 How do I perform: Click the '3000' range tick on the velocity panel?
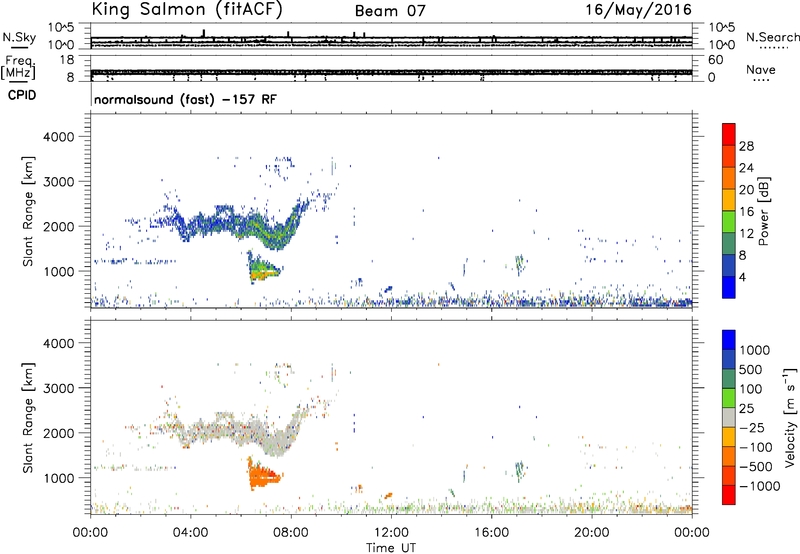[x=59, y=388]
